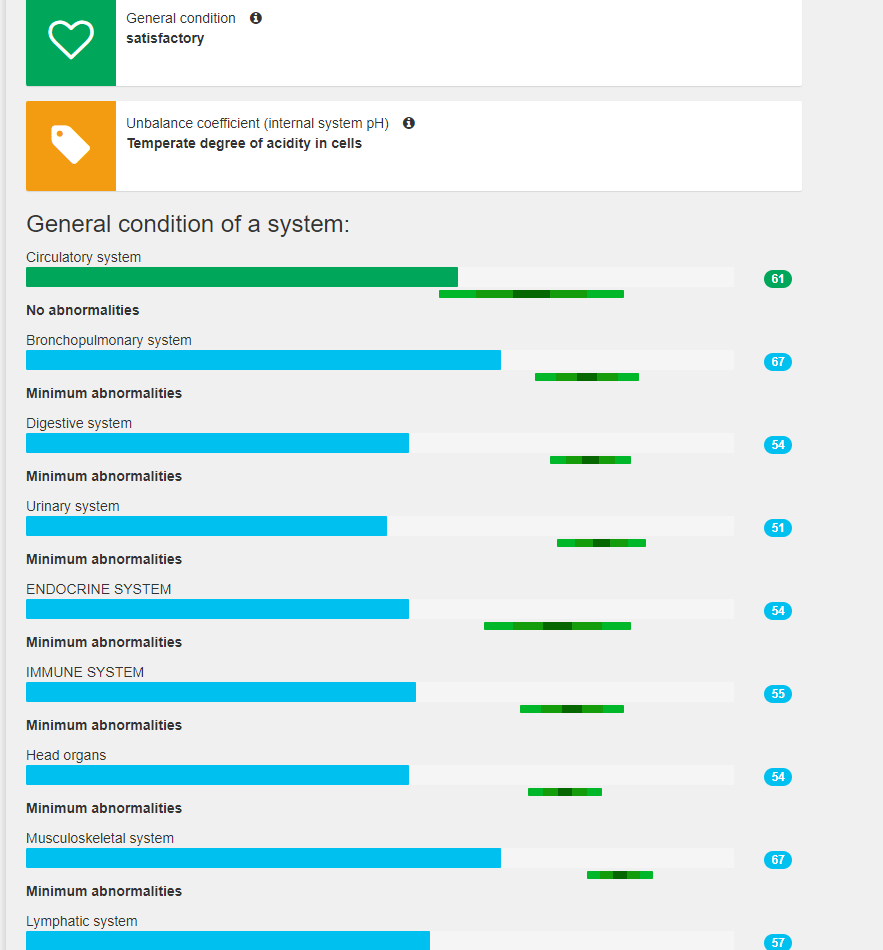Click the small green range bar under Circulatory

click(531, 294)
